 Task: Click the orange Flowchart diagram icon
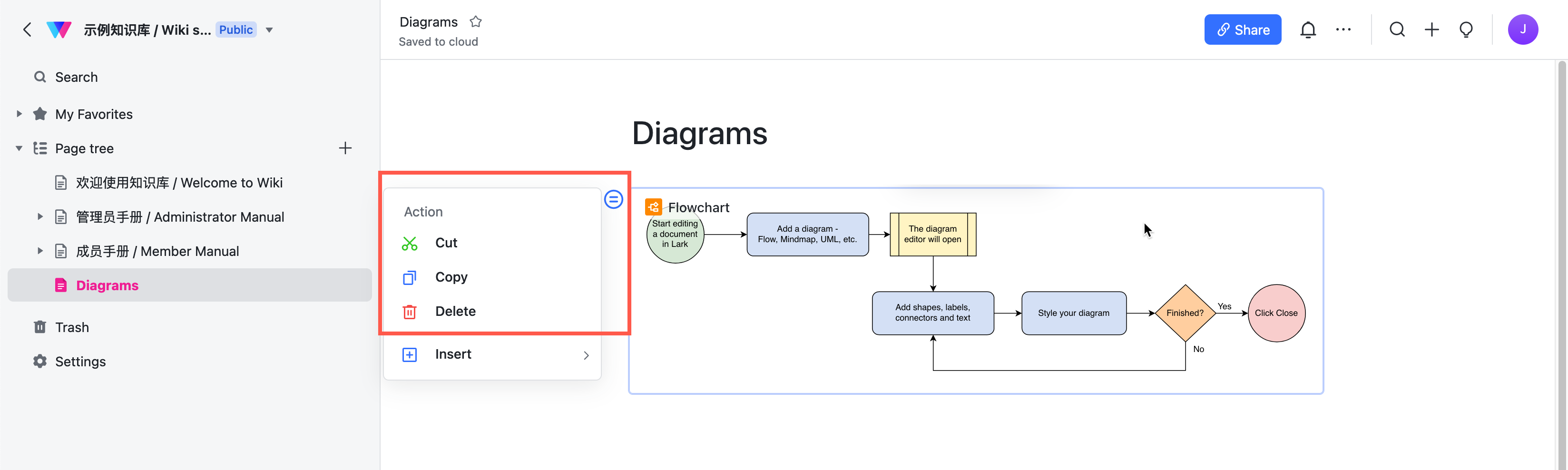[x=653, y=206]
